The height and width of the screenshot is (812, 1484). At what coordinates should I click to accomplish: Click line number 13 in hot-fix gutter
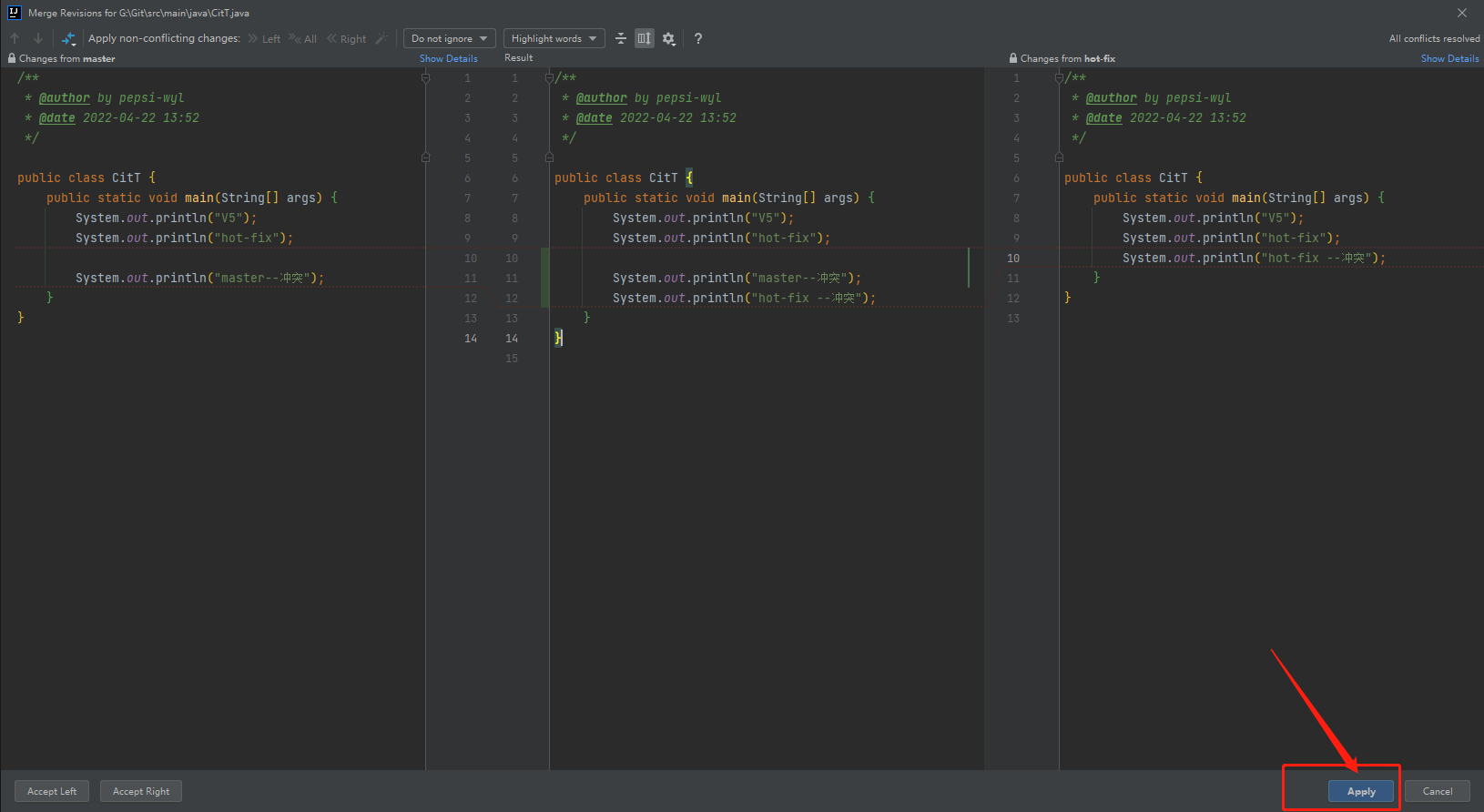coord(1013,318)
